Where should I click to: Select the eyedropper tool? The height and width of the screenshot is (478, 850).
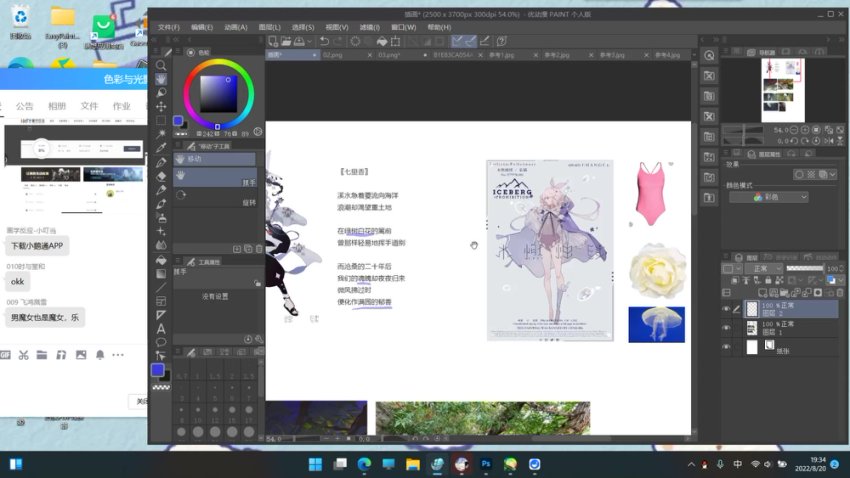(161, 147)
